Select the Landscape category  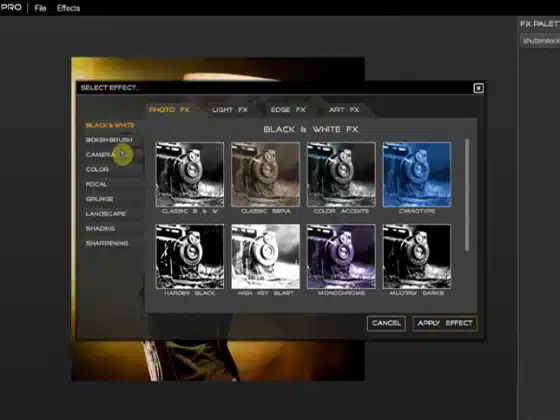pos(106,214)
